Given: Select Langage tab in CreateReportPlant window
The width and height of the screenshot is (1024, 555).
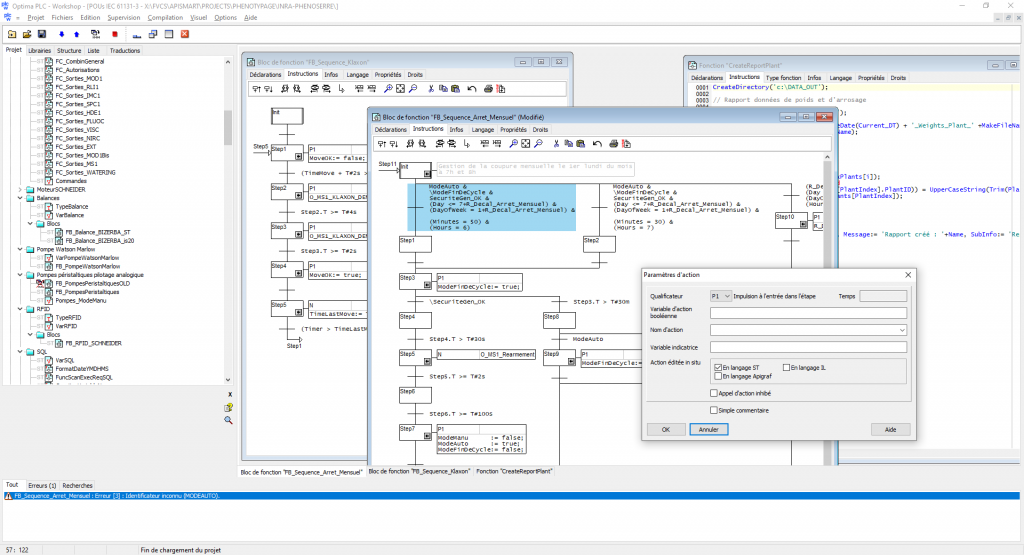Looking at the screenshot, I should tap(840, 78).
